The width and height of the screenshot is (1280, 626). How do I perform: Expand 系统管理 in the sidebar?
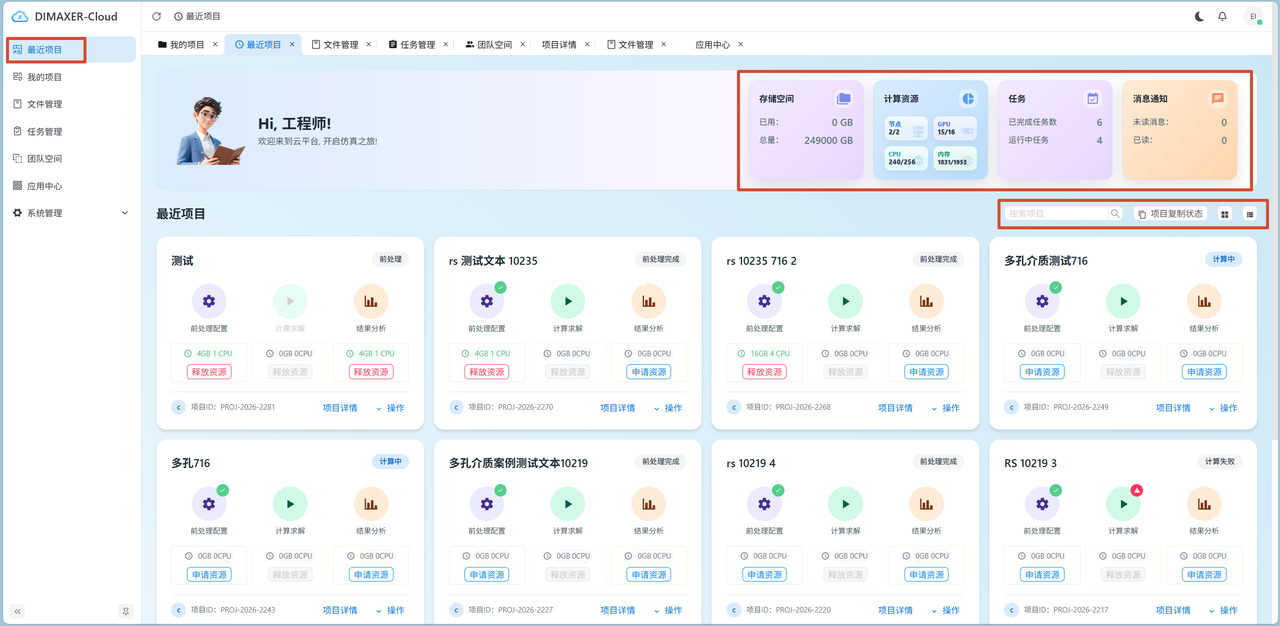click(x=71, y=213)
